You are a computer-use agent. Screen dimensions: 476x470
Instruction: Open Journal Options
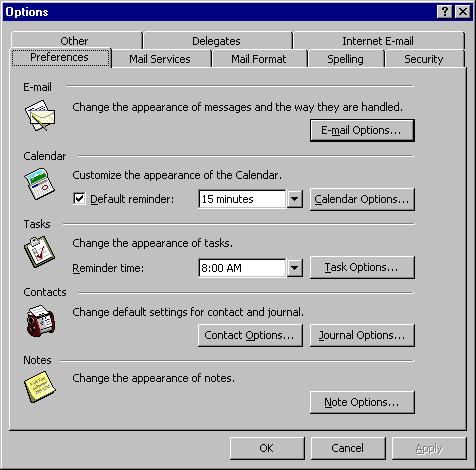[362, 335]
